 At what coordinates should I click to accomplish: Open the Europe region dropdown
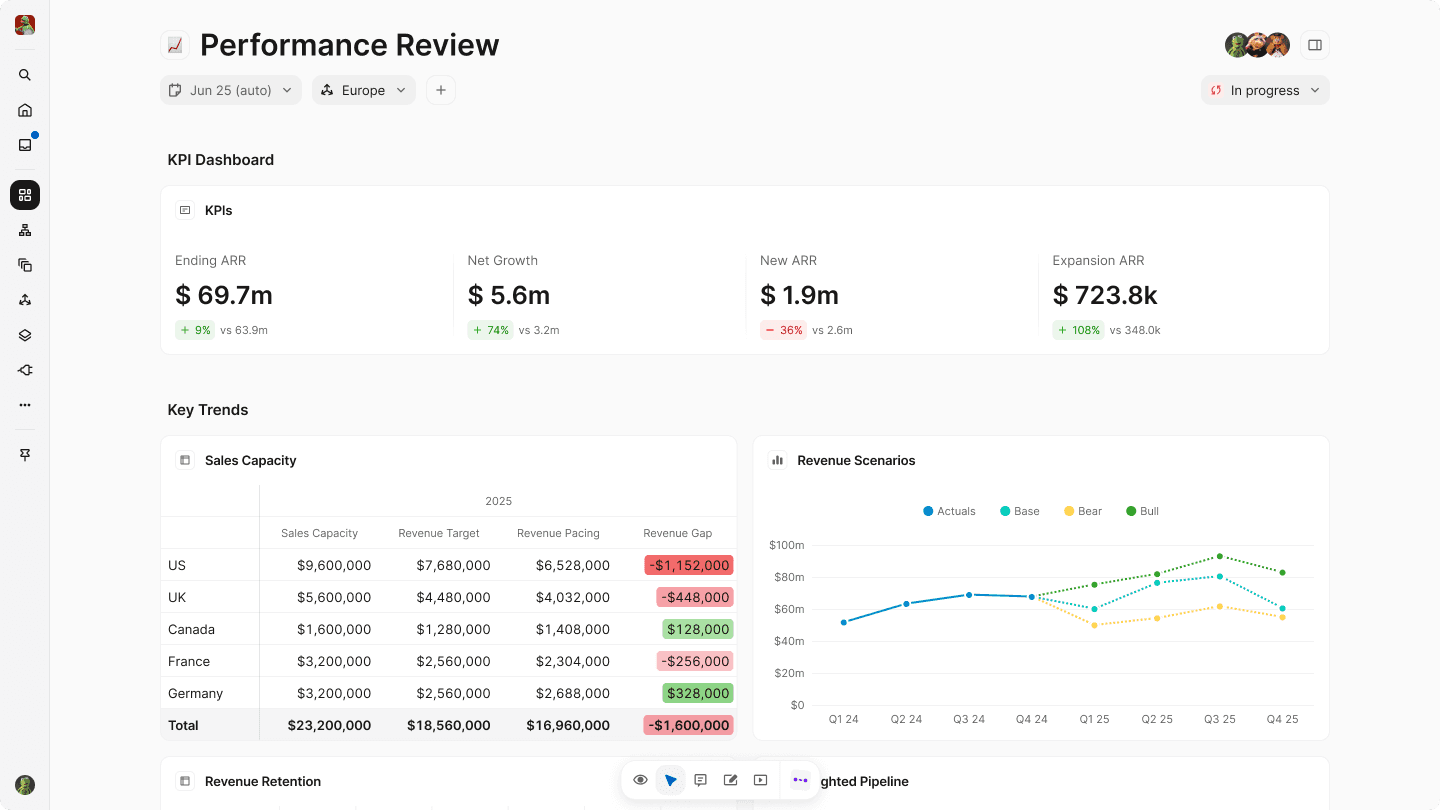(364, 90)
